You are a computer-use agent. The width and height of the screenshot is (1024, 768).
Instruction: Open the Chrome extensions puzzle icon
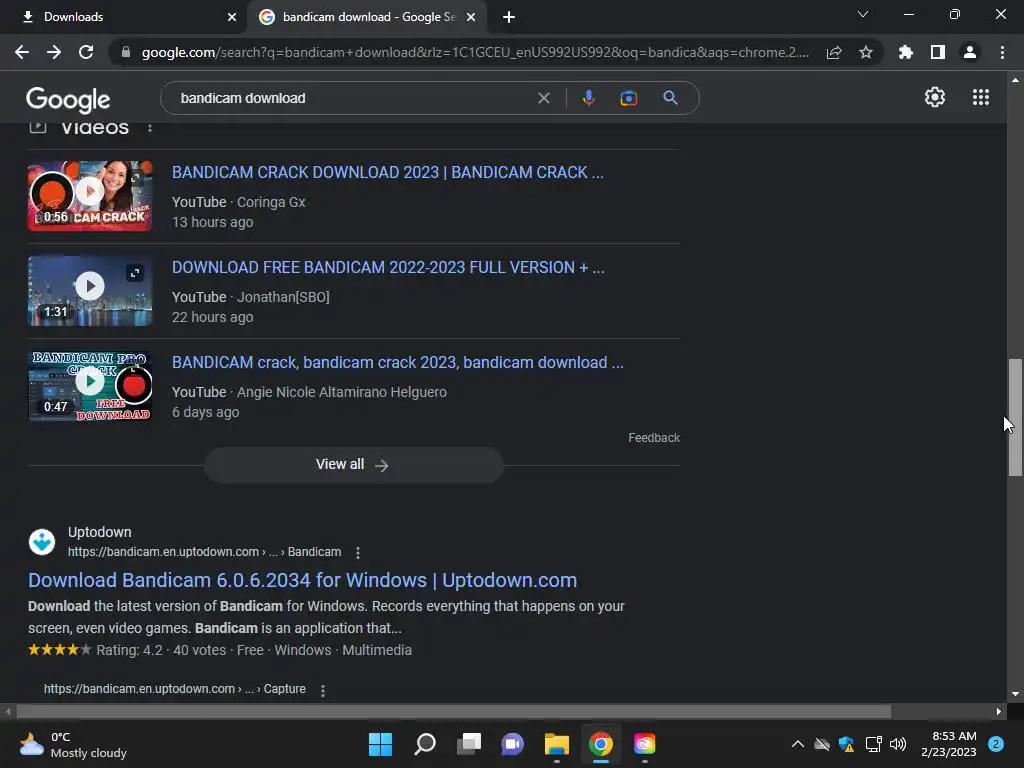pyautogui.click(x=906, y=52)
